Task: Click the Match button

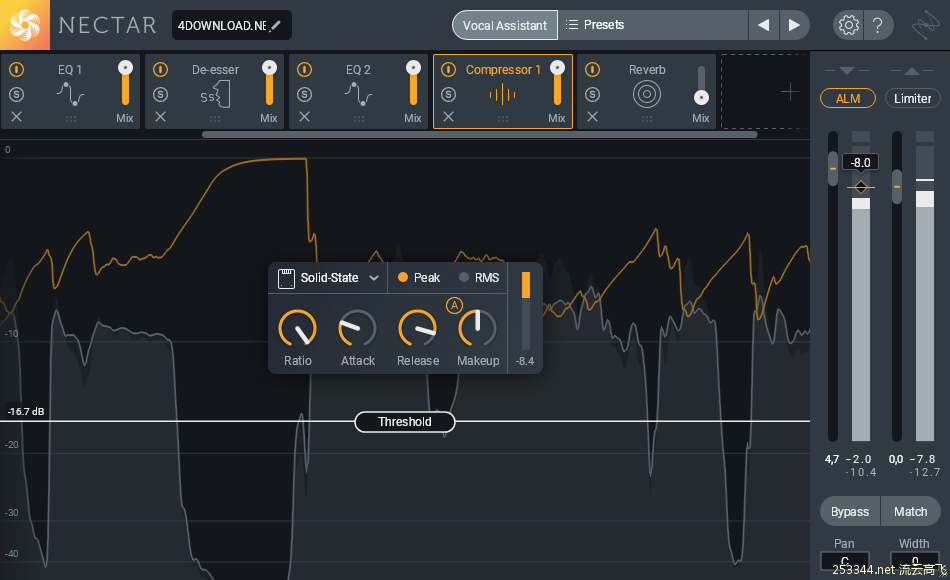Action: tap(911, 512)
